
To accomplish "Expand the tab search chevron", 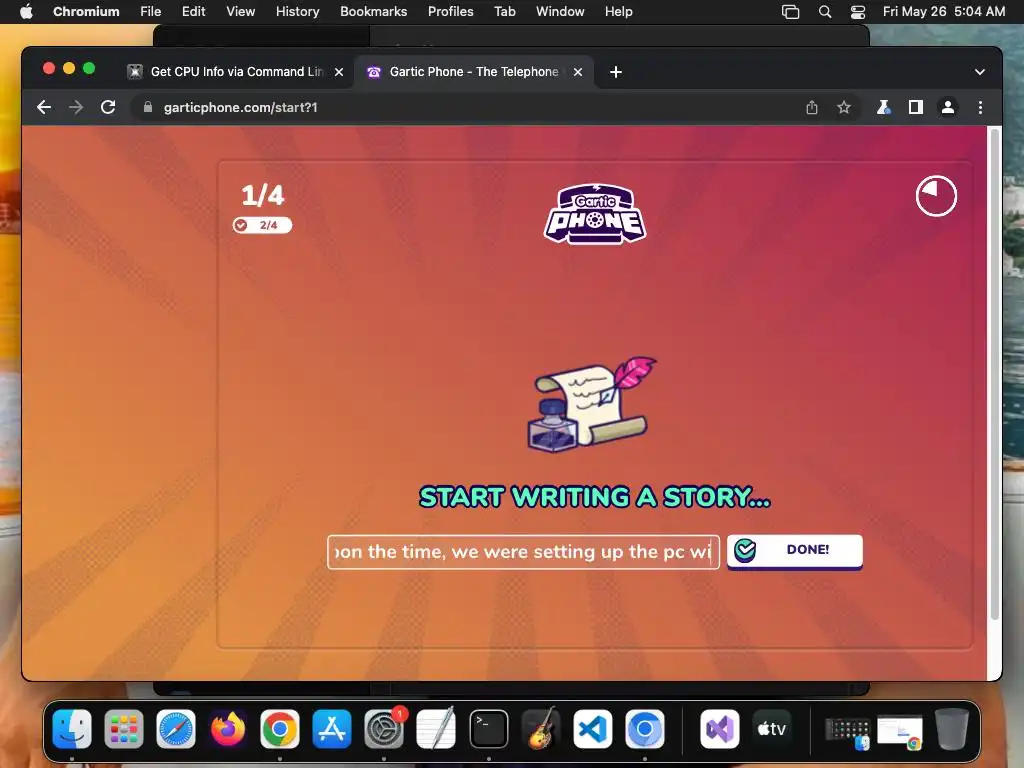I will click(x=980, y=72).
